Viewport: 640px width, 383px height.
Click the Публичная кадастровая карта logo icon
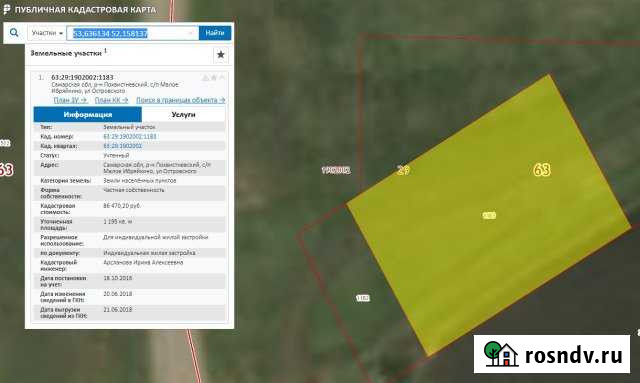(x=6, y=9)
